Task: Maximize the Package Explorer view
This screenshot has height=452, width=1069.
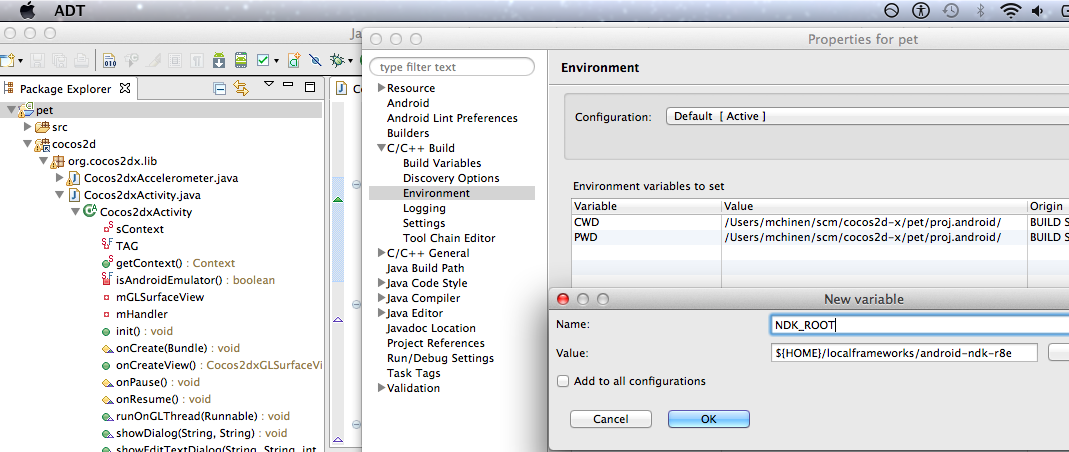Action: point(310,87)
